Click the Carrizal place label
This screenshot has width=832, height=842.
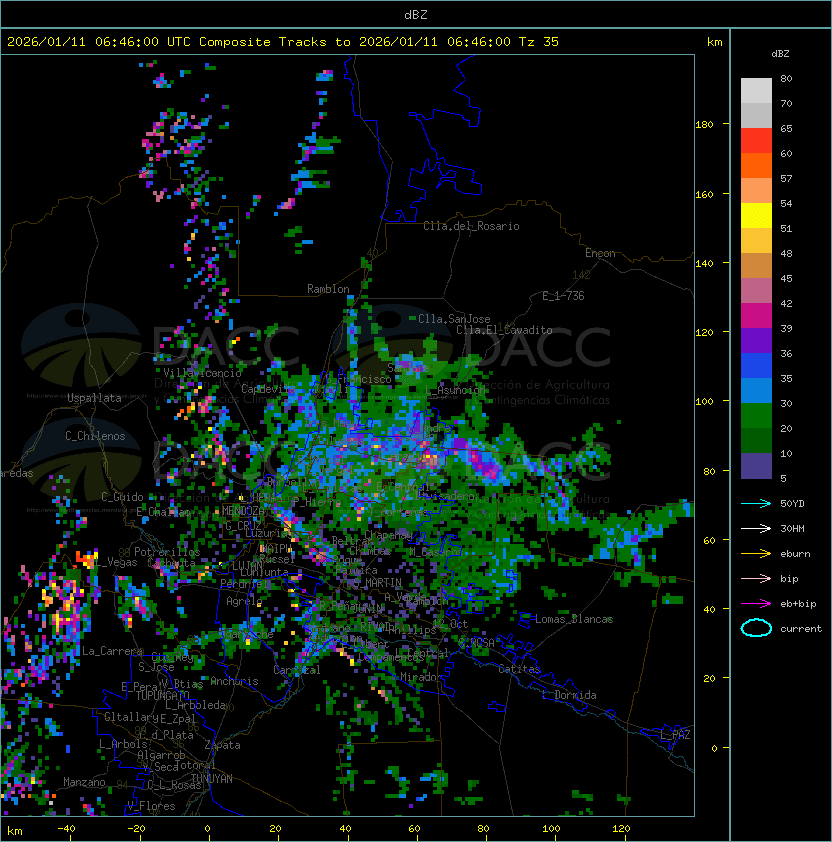pos(296,670)
